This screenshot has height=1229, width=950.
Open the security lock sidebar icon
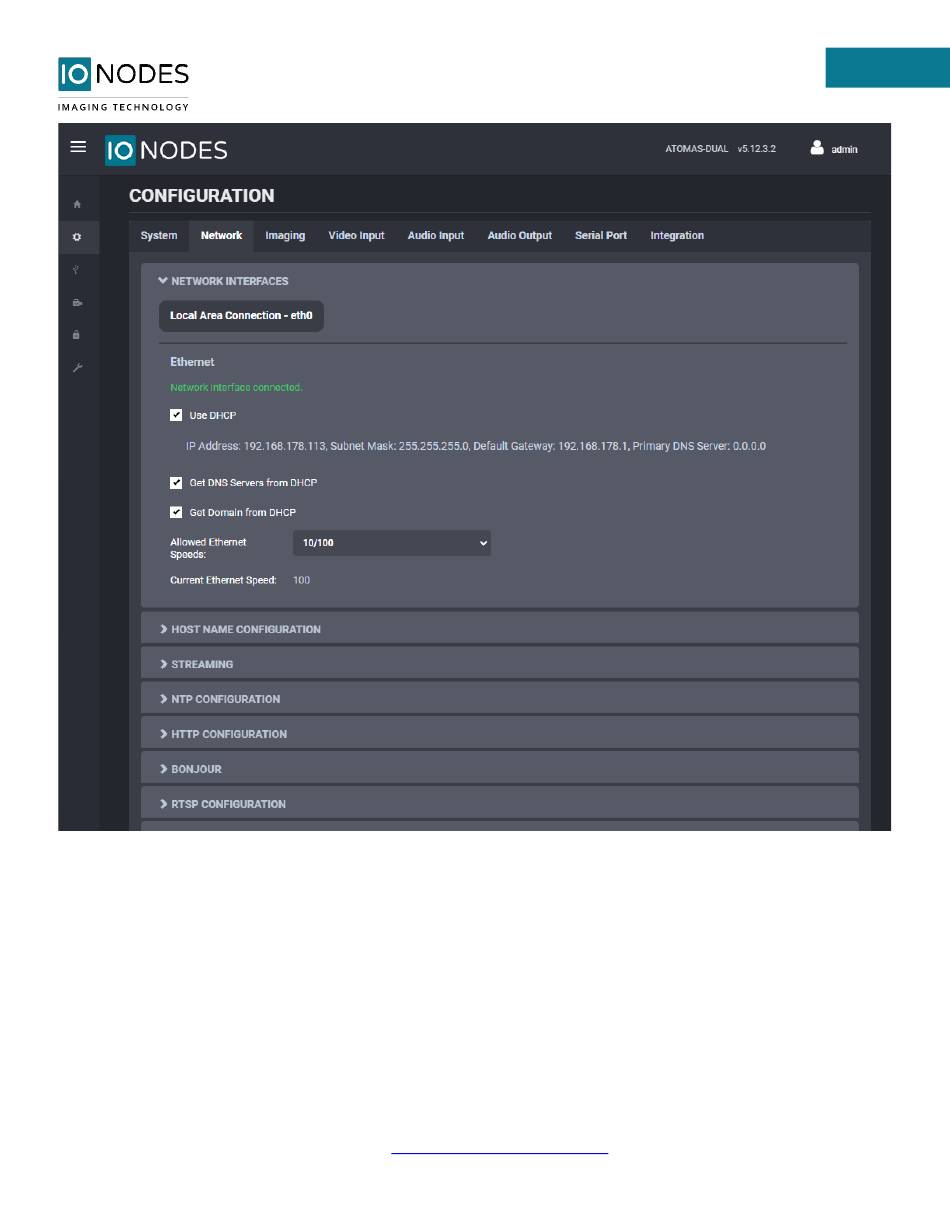tap(77, 335)
